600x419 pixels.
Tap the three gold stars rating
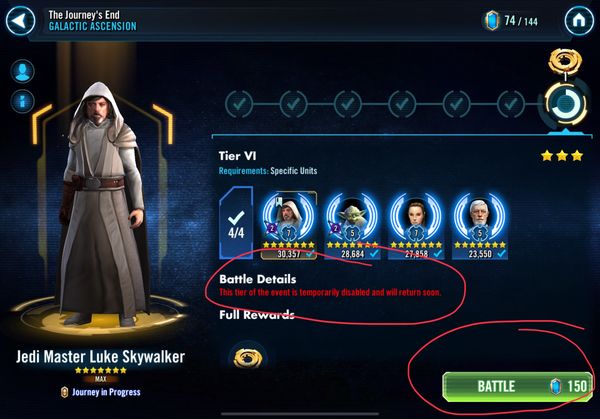coord(562,156)
